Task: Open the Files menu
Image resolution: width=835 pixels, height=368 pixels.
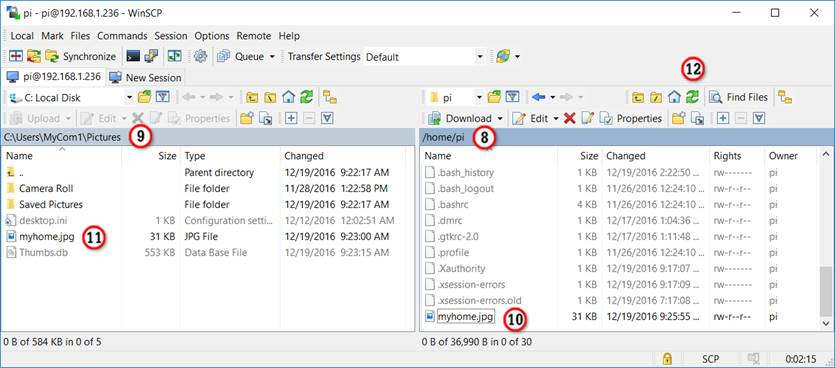Action: click(80, 36)
